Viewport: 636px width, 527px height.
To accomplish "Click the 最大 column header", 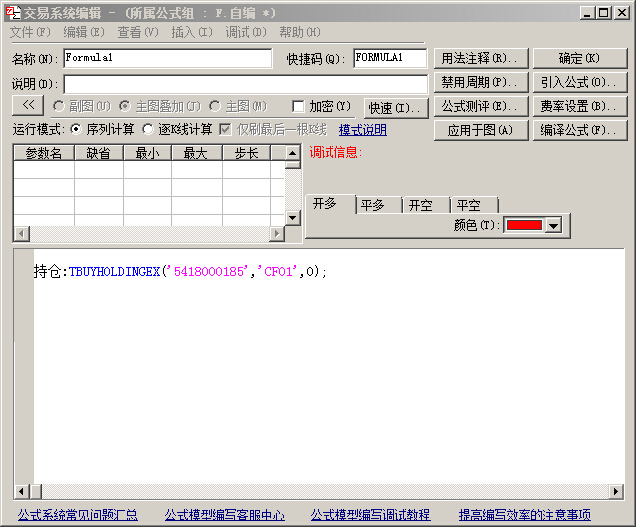I will tap(196, 153).
